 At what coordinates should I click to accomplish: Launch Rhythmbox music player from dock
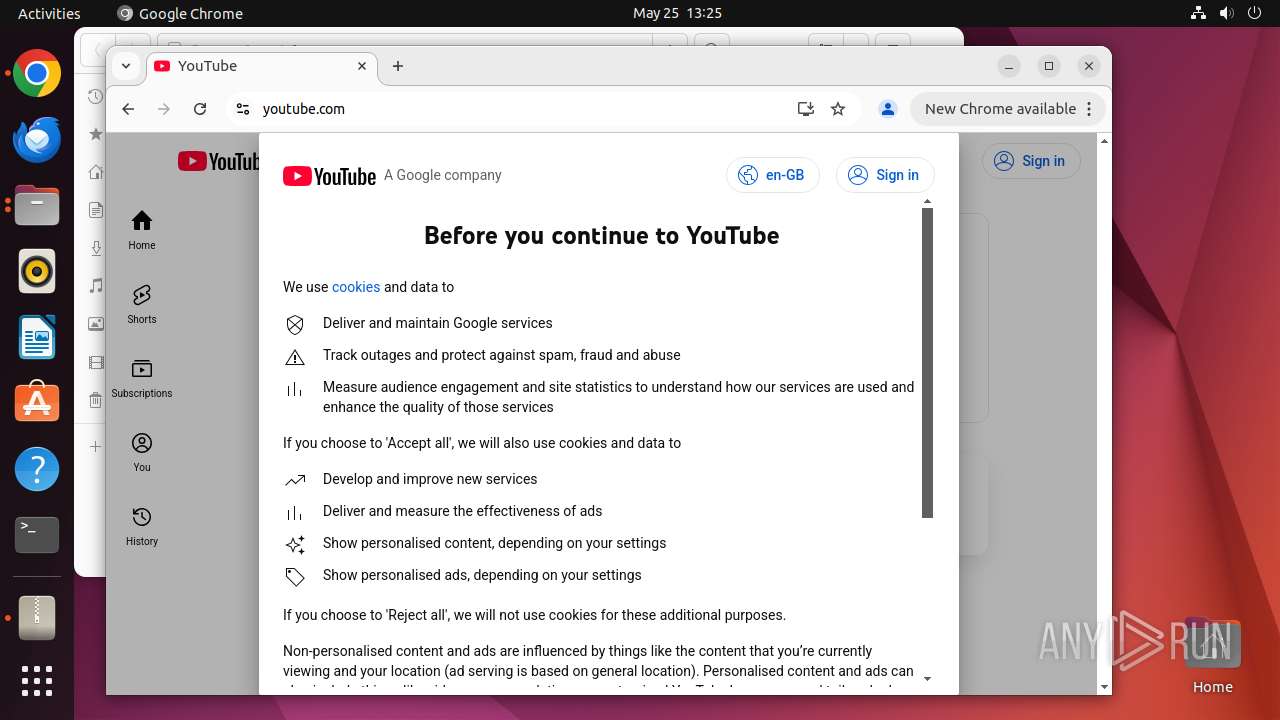tap(37, 271)
